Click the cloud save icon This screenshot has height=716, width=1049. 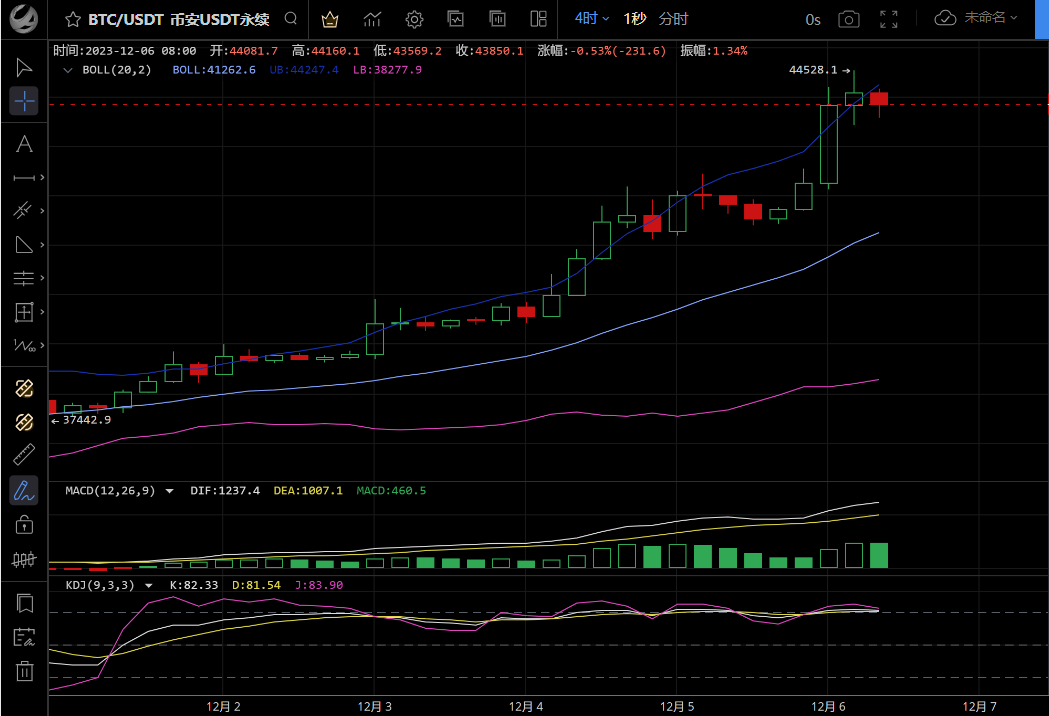[x=945, y=18]
